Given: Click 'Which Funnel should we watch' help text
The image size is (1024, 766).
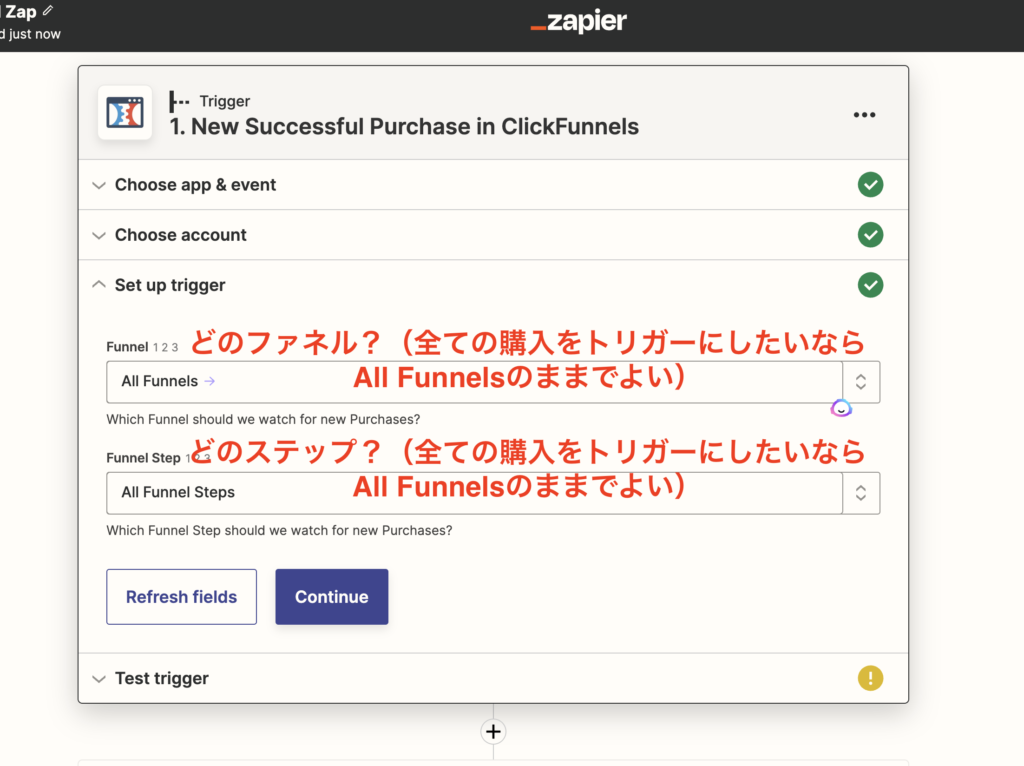Looking at the screenshot, I should click(263, 419).
